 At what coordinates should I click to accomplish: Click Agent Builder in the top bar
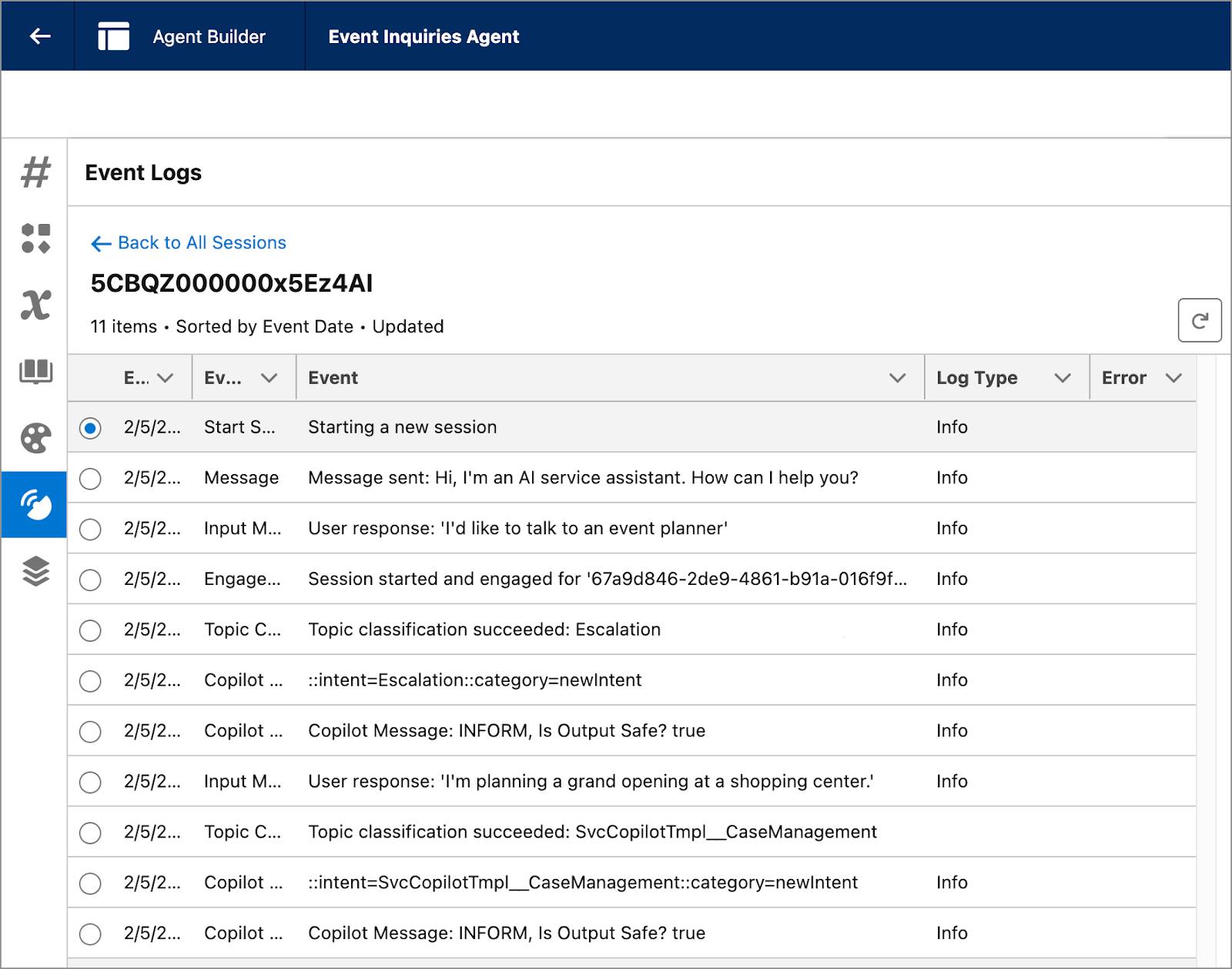[208, 35]
